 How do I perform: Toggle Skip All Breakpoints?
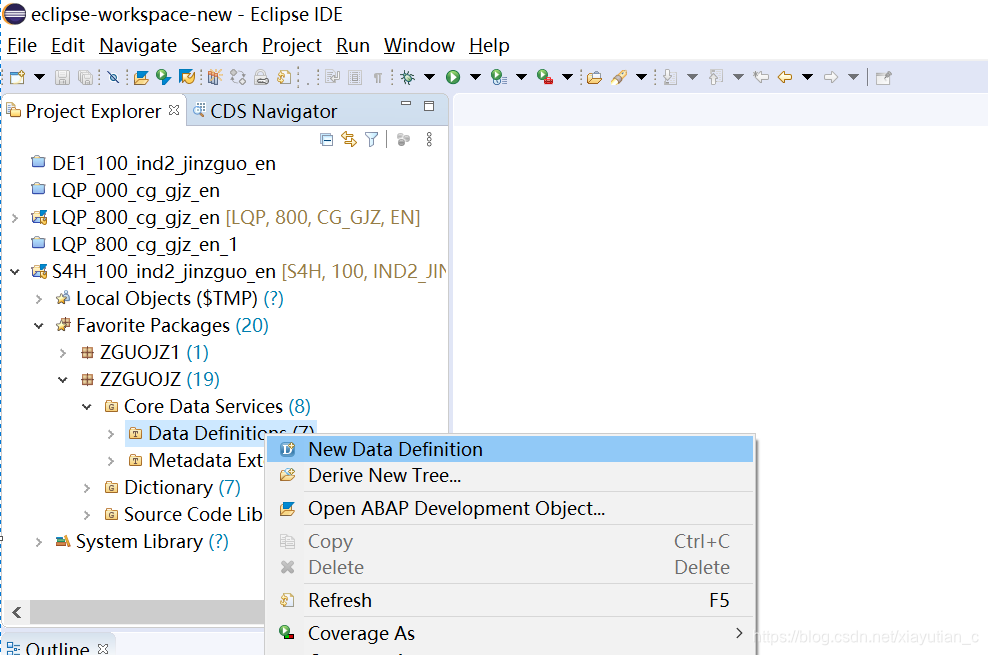pyautogui.click(x=113, y=77)
